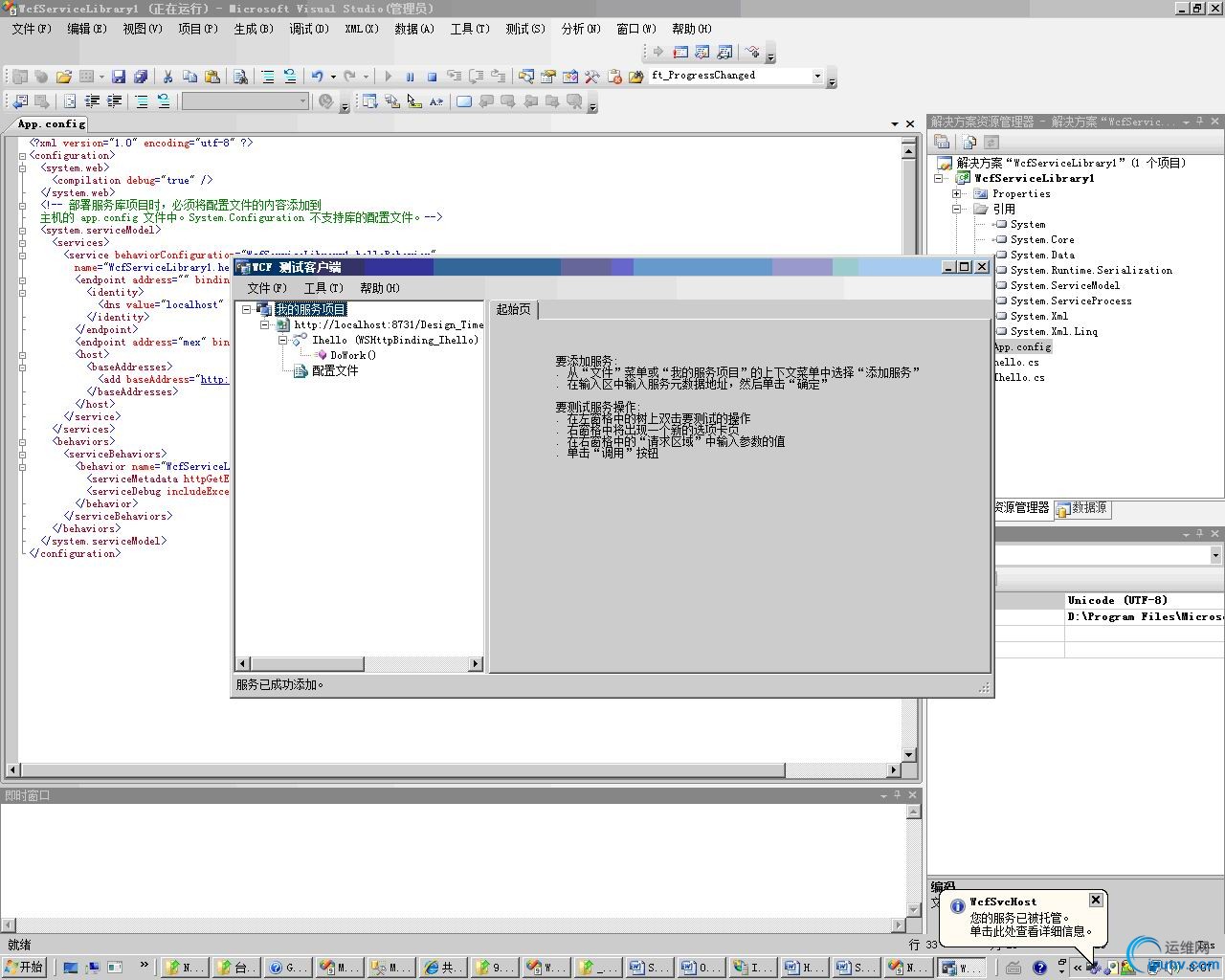Click the Show All Files icon
The image size is (1225, 980).
pos(969,142)
